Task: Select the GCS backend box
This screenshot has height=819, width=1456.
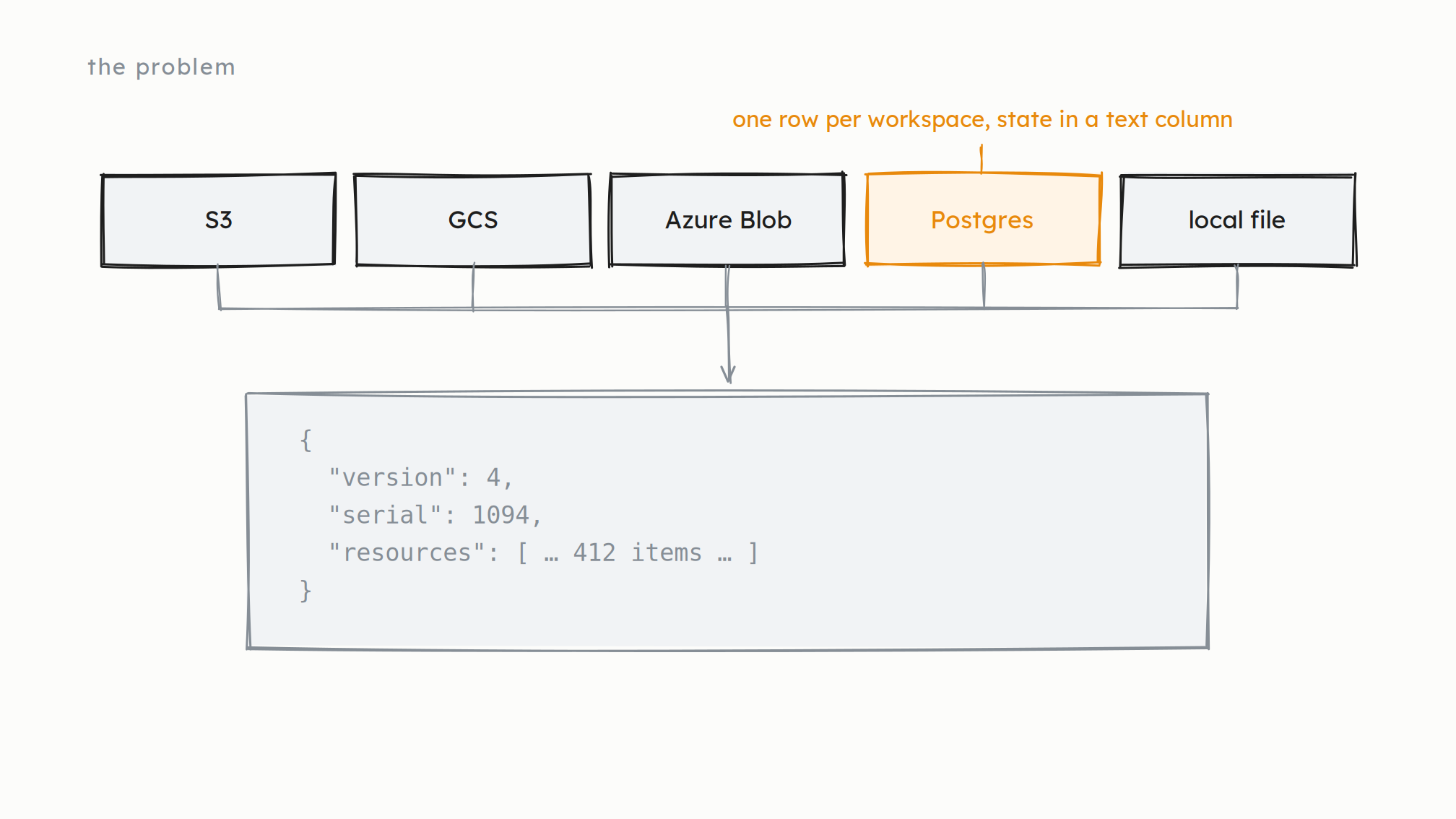Action: (x=474, y=220)
